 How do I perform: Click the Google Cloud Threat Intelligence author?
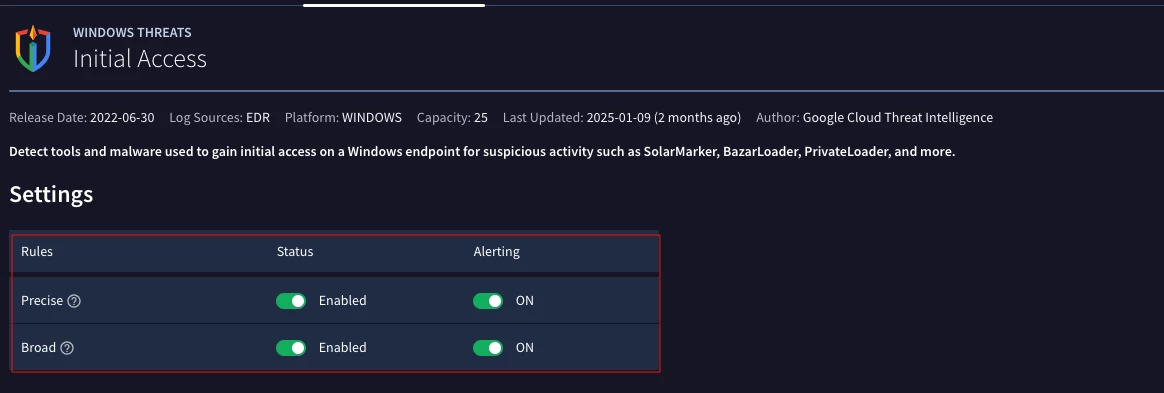point(897,117)
